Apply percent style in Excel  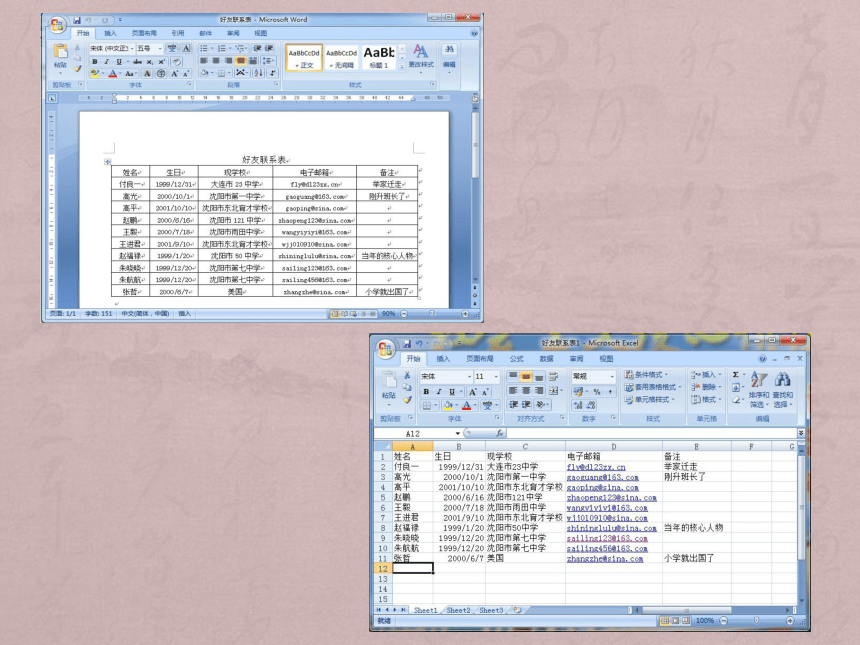click(597, 392)
